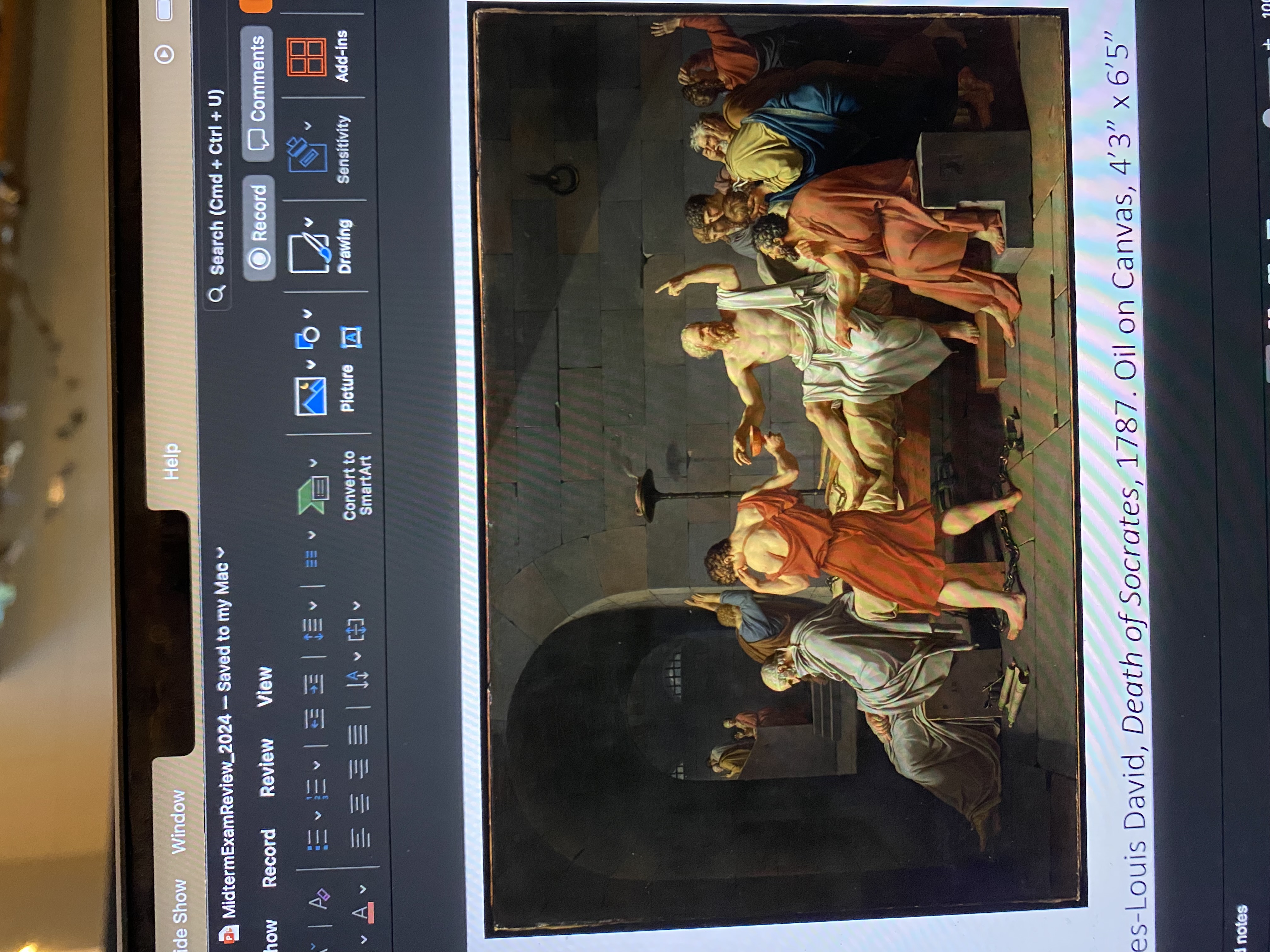
Task: Click the Sensitivity label
Action: click(x=343, y=149)
